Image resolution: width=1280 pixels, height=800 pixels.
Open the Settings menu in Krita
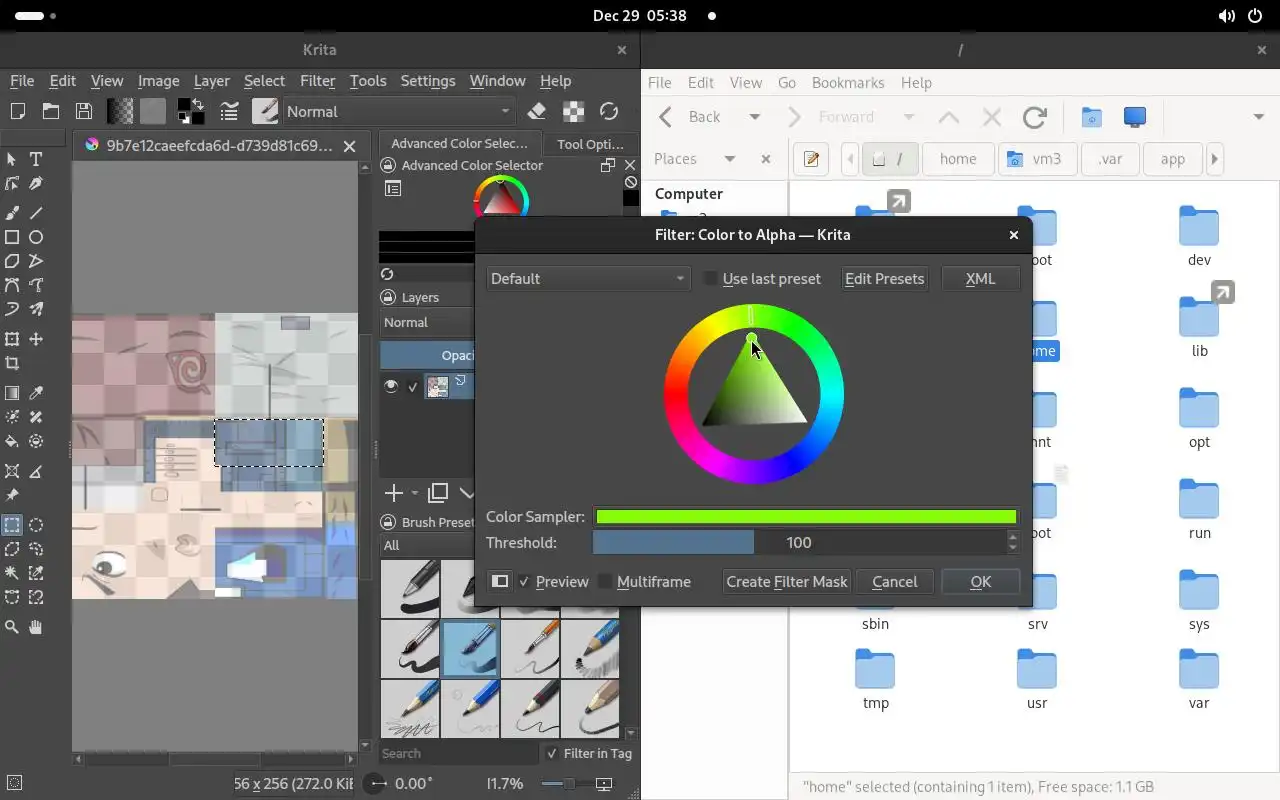pos(427,81)
